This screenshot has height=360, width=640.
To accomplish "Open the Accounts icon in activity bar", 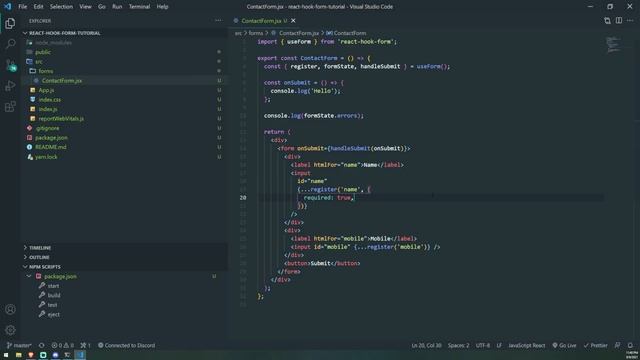I will coord(10,309).
